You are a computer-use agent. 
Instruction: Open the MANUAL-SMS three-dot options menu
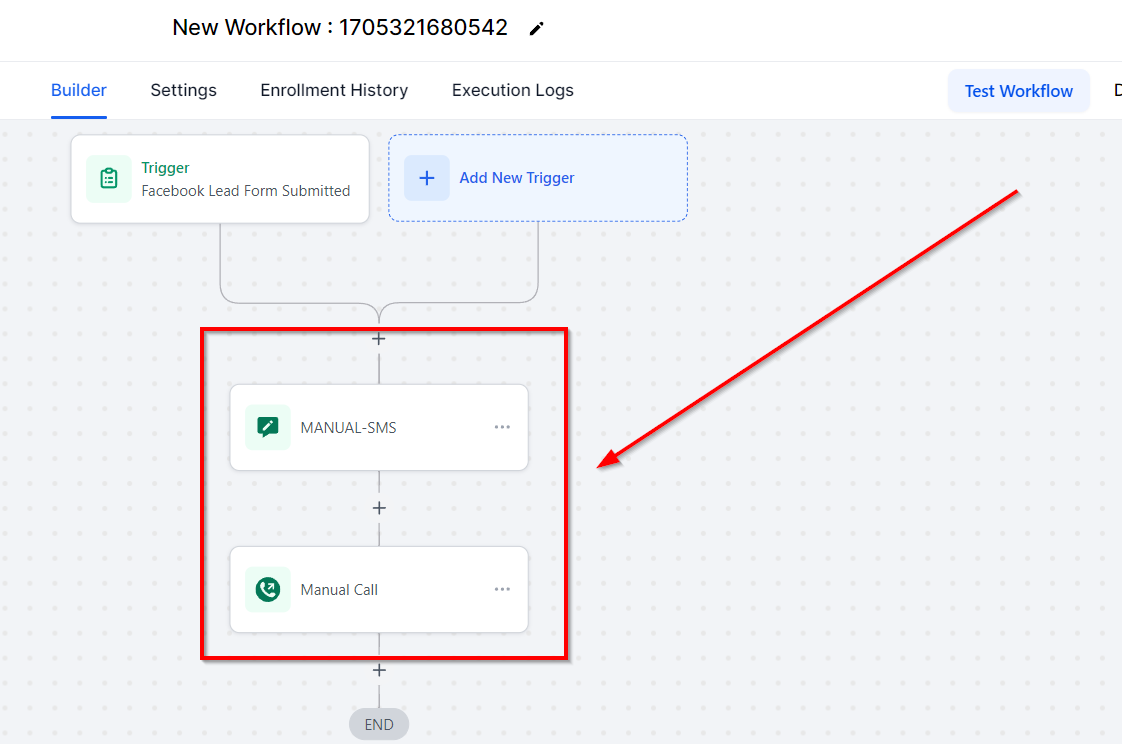click(502, 427)
